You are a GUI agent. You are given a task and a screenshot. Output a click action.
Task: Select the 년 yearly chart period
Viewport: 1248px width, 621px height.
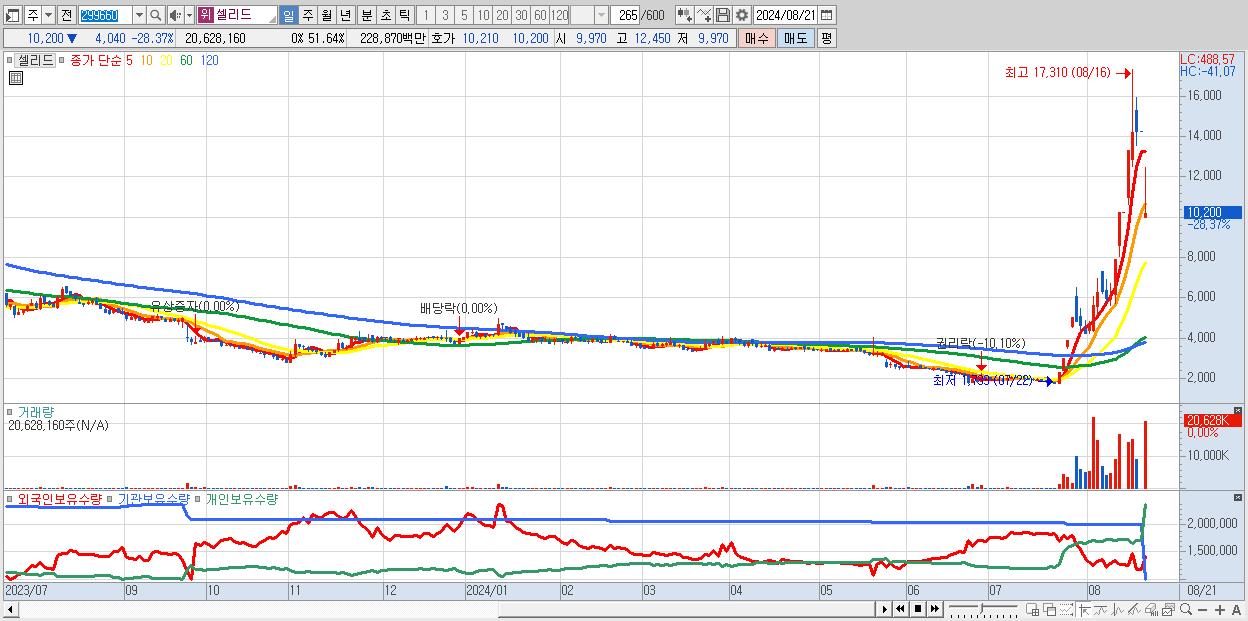346,15
